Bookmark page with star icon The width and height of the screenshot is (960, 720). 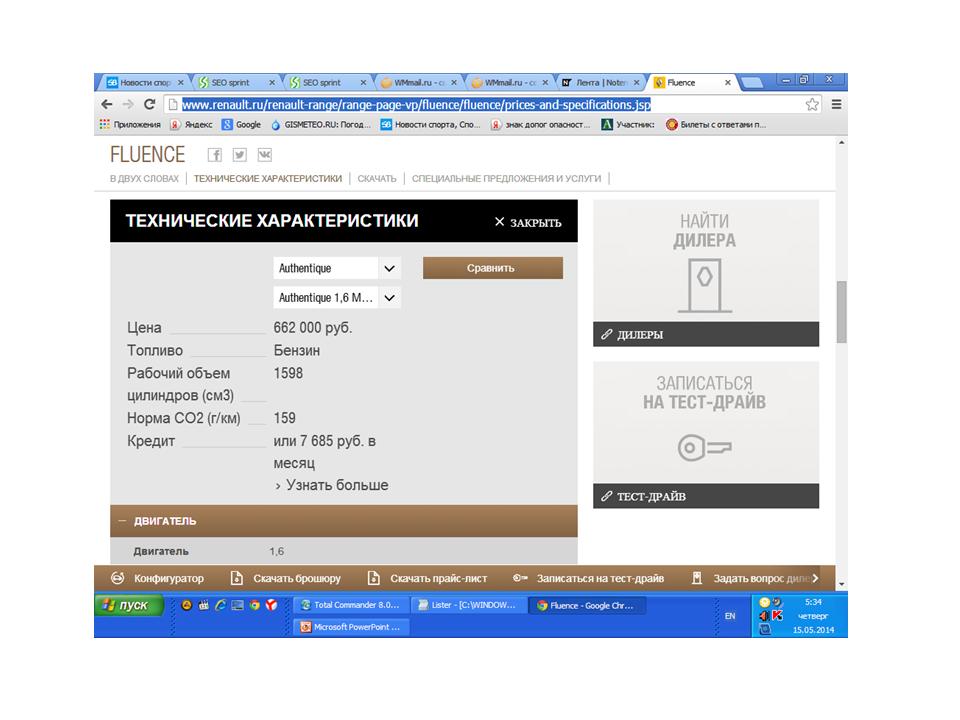click(x=812, y=105)
